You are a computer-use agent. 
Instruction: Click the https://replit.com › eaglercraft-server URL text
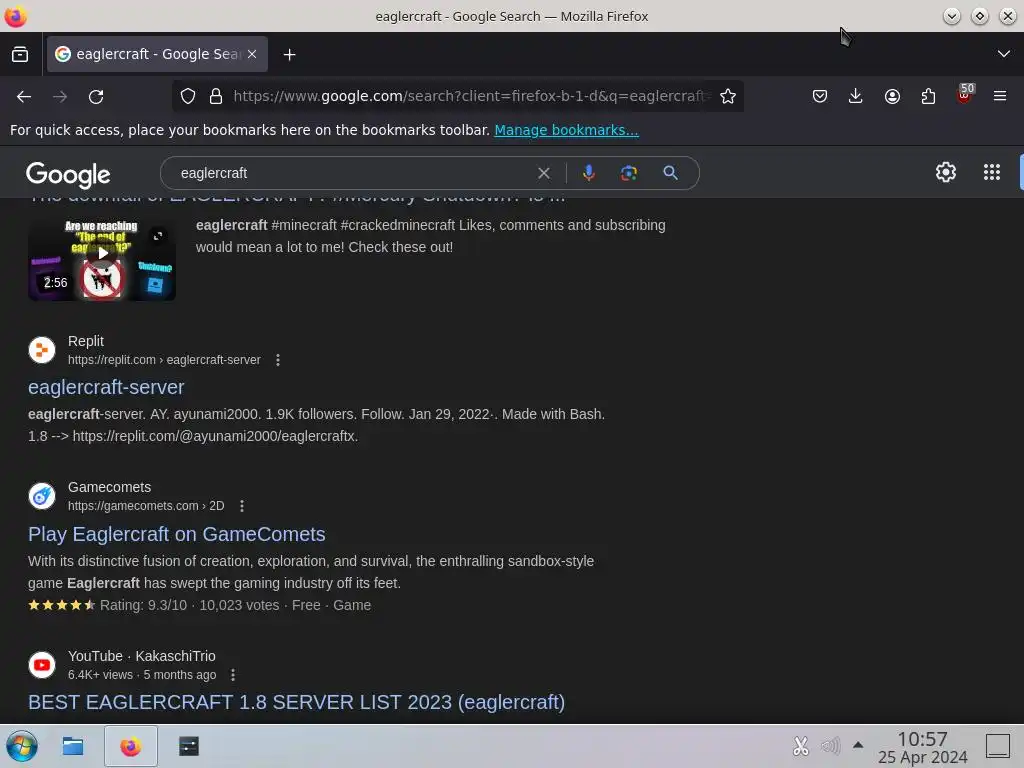tap(164, 360)
